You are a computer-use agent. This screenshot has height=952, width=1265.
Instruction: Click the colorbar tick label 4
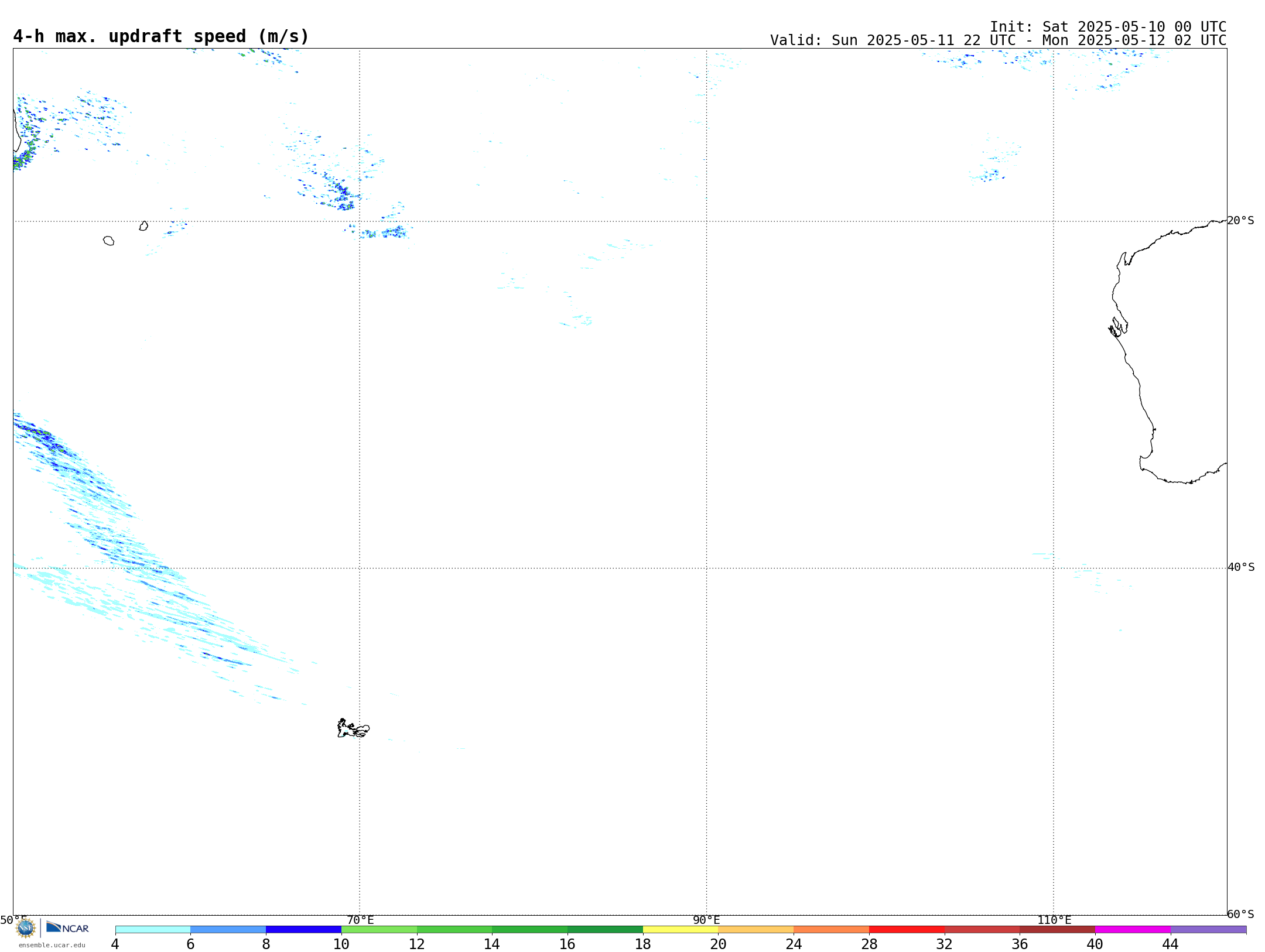[115, 944]
